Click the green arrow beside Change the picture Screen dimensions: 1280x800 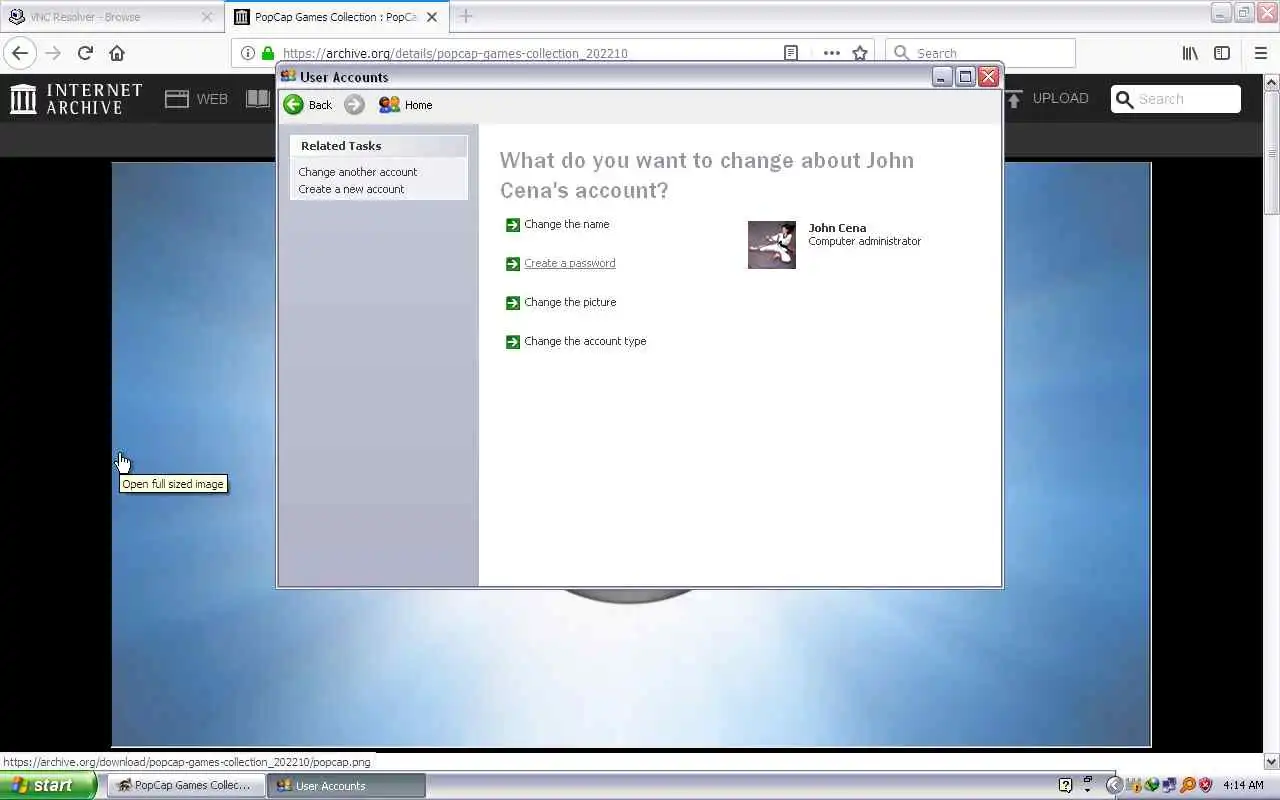pyautogui.click(x=513, y=303)
